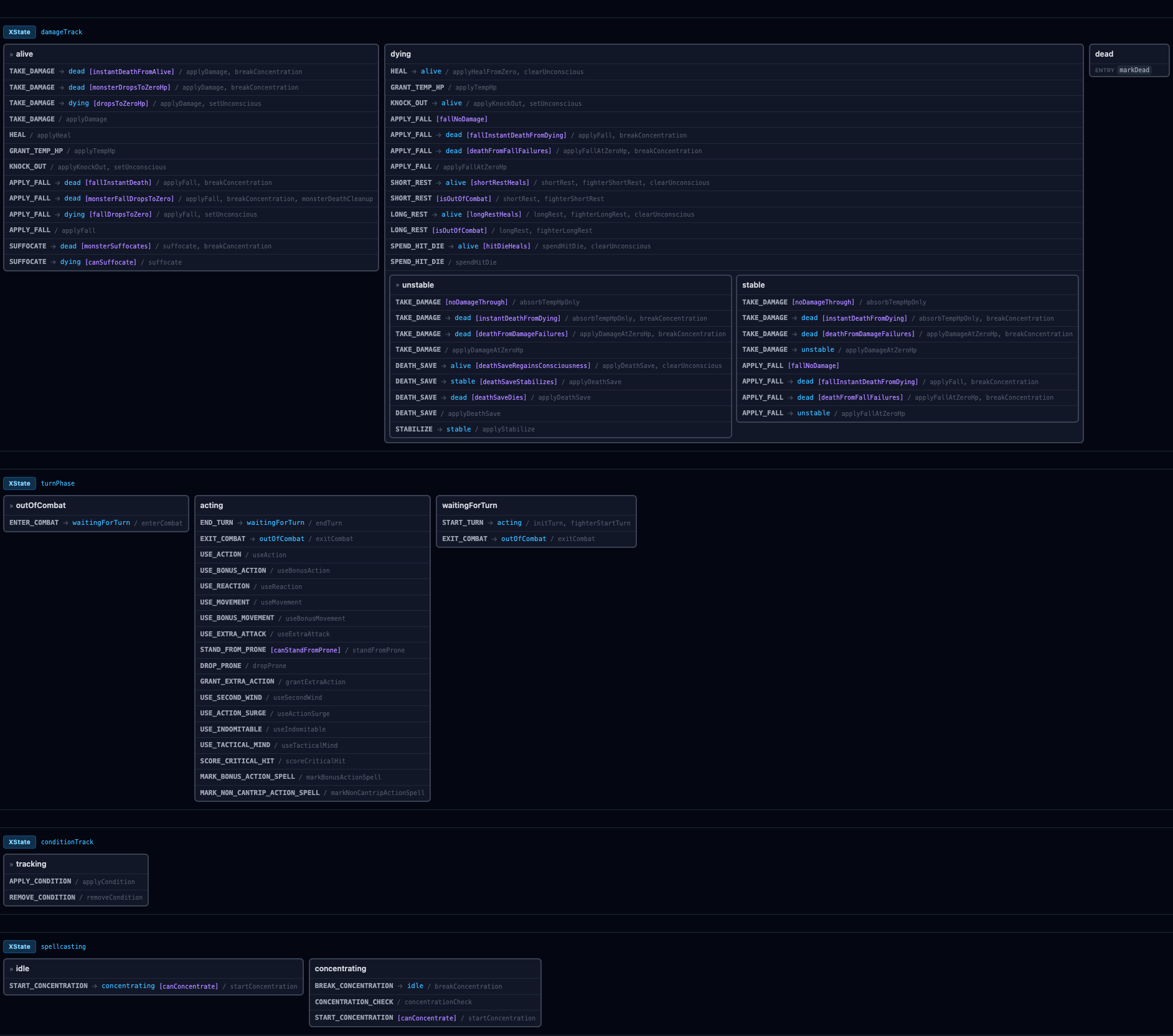The height and width of the screenshot is (1036, 1173).
Task: Click the markDead entry action tag
Action: coord(1134,70)
